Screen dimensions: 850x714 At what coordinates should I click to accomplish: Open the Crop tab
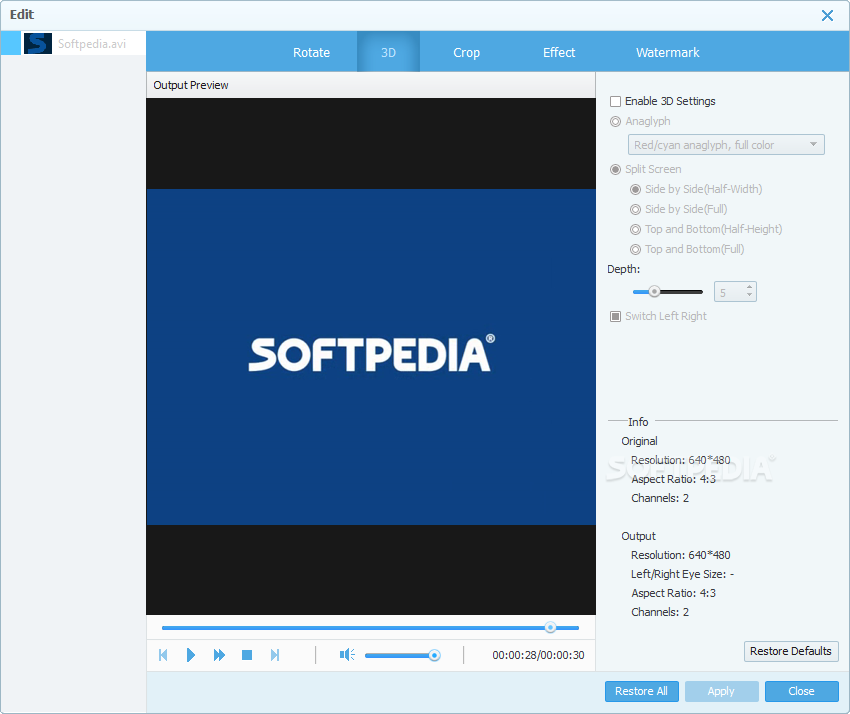(x=466, y=53)
